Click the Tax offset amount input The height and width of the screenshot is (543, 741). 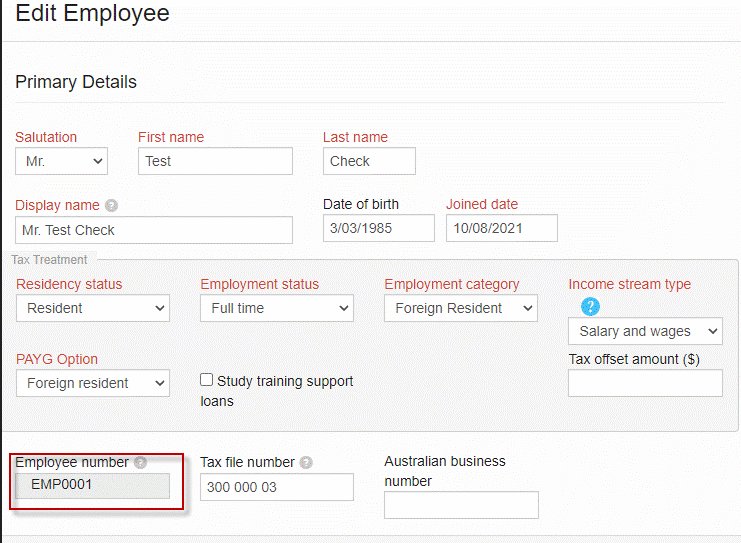coord(645,383)
